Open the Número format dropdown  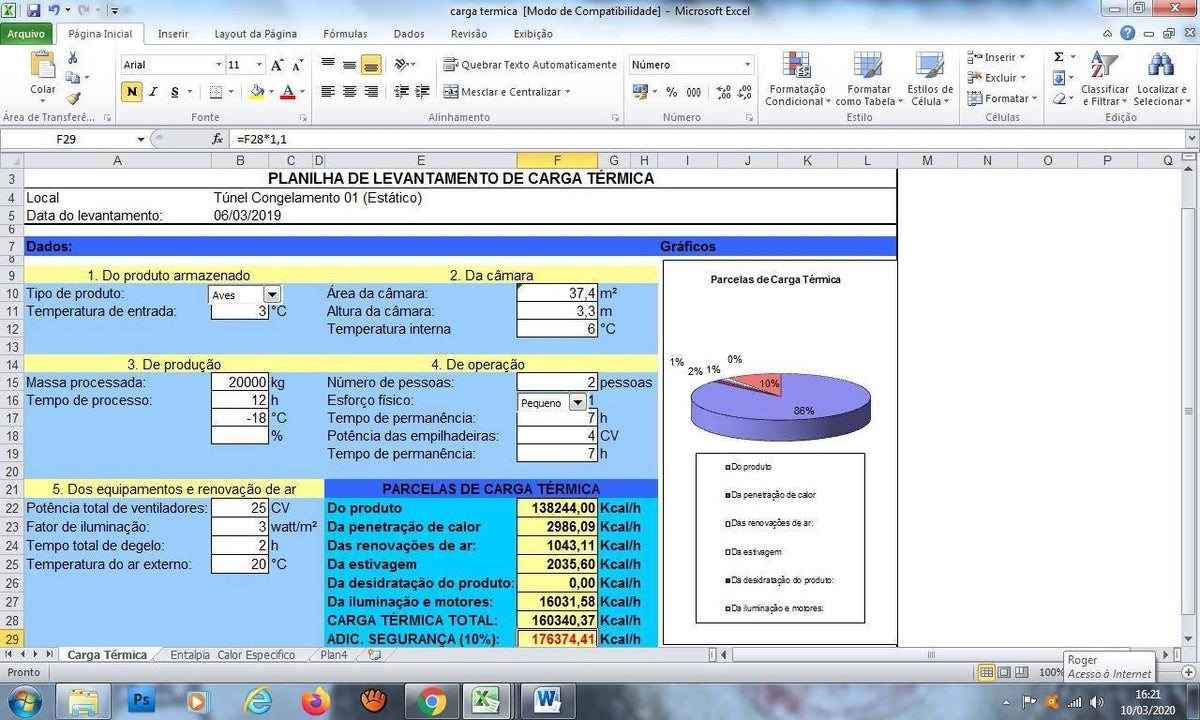click(x=747, y=65)
